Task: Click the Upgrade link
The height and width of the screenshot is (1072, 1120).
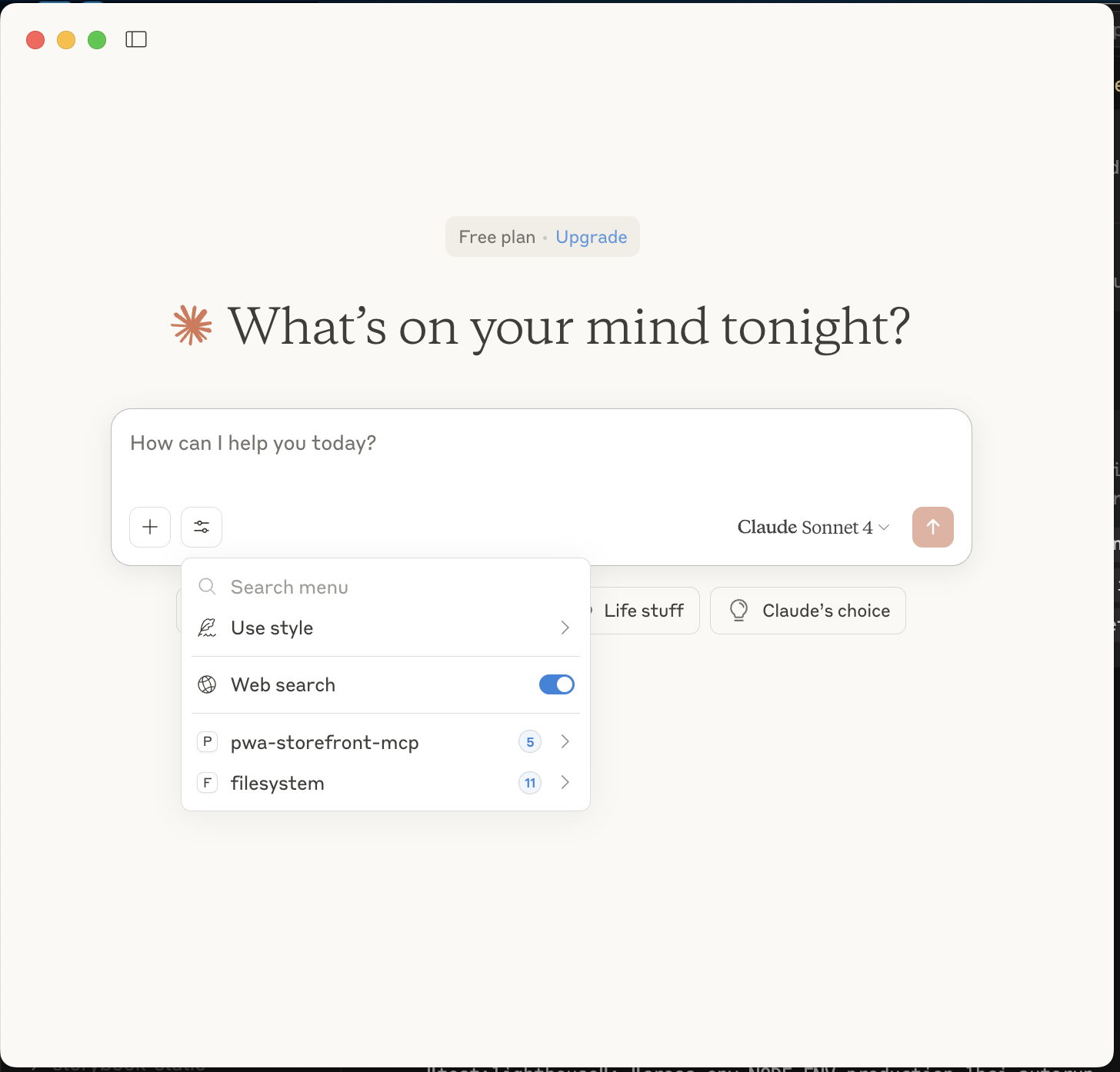Action: click(x=591, y=236)
